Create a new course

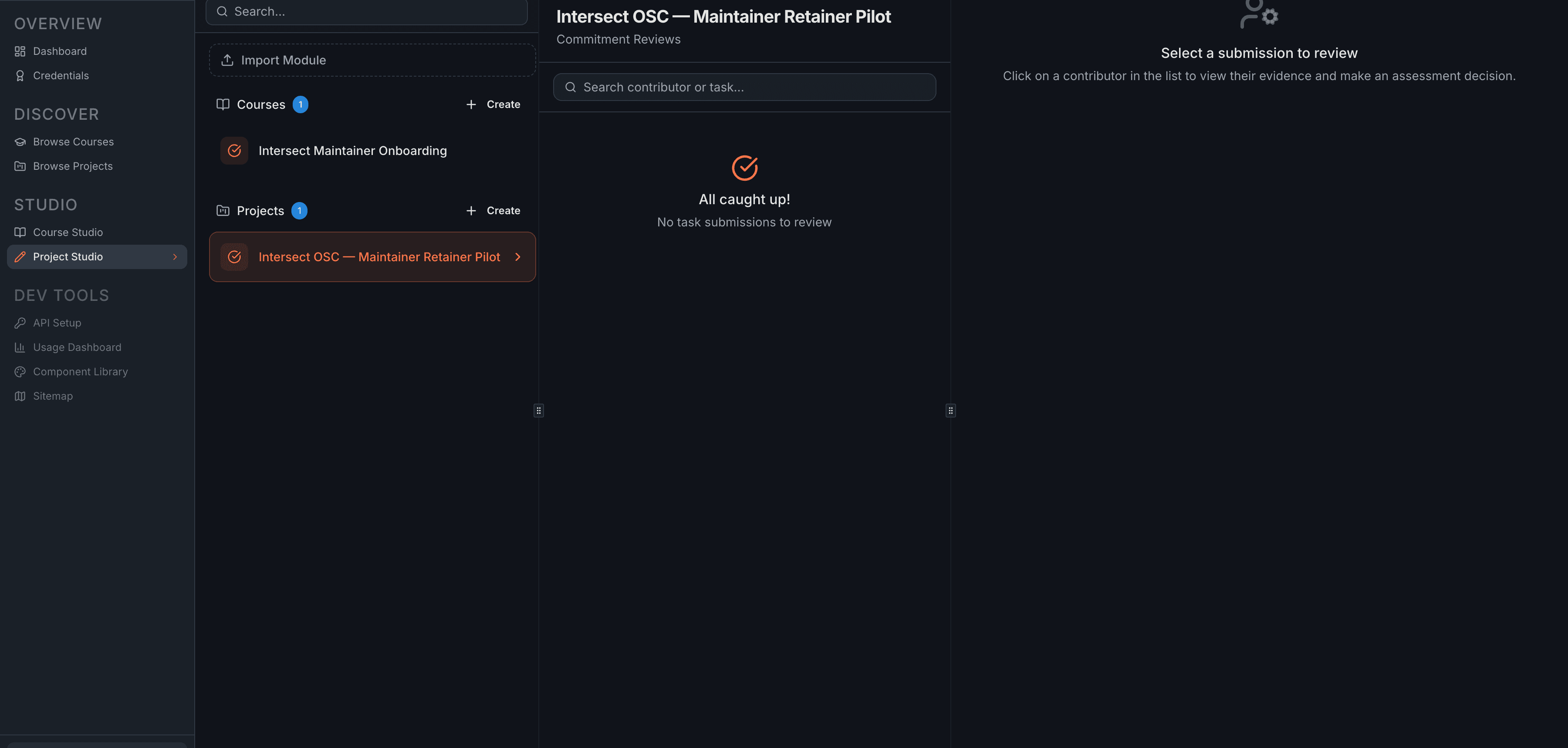tap(493, 104)
